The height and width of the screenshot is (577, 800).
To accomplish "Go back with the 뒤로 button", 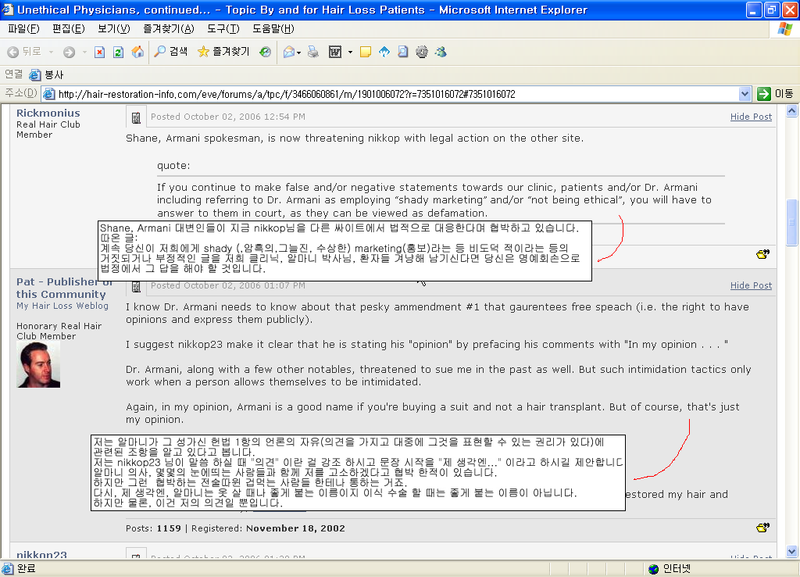I will pyautogui.click(x=24, y=52).
